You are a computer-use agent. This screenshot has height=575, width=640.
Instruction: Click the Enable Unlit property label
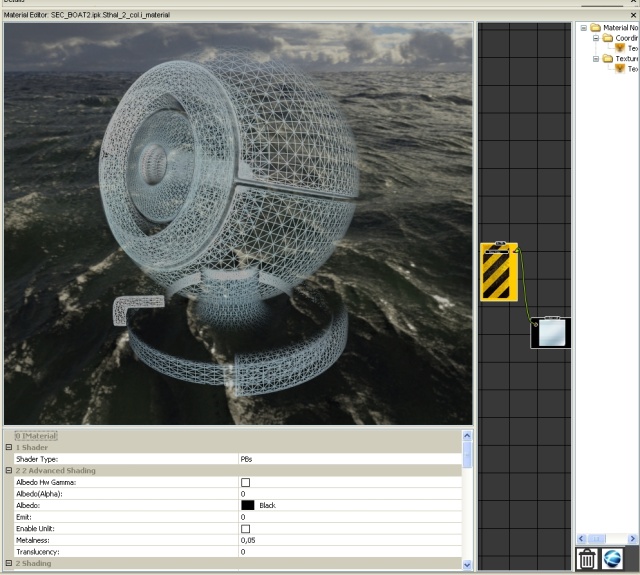click(35, 529)
